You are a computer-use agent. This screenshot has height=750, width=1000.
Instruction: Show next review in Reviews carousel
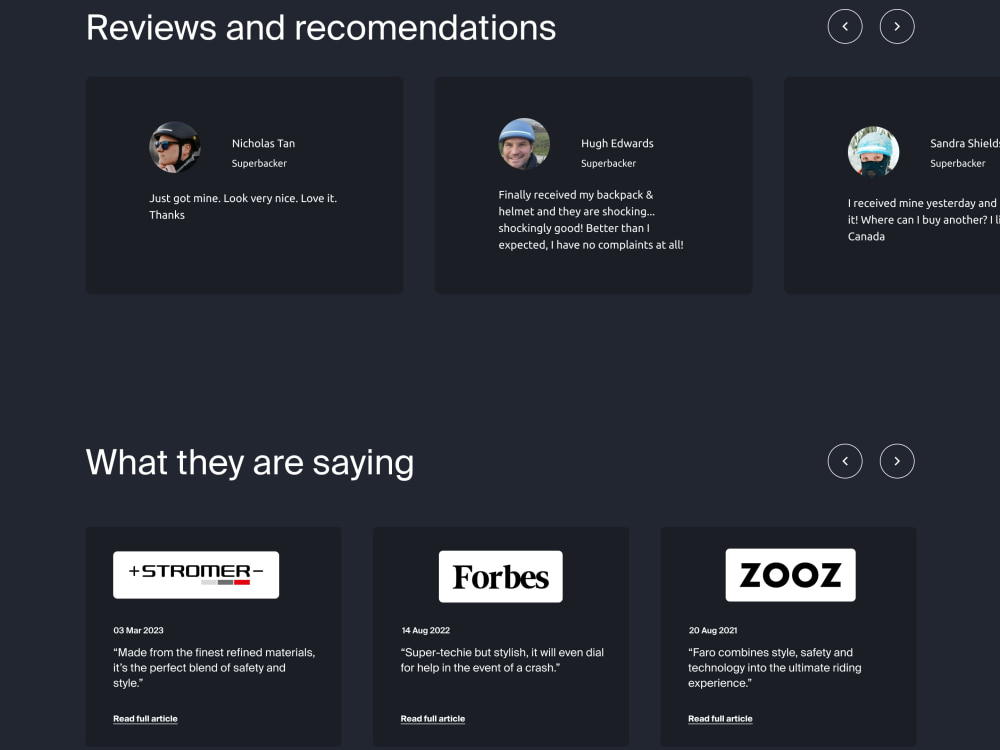click(x=897, y=26)
